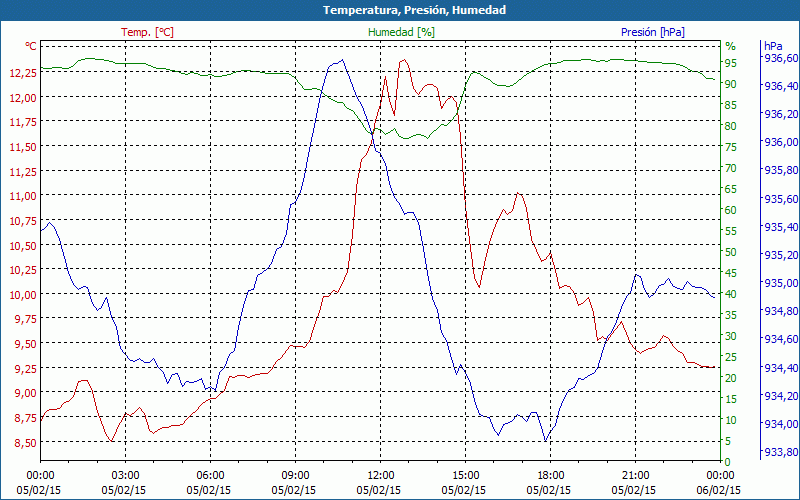The image size is (800, 500).
Task: Click the 50 humidity tick label
Action: click(731, 252)
